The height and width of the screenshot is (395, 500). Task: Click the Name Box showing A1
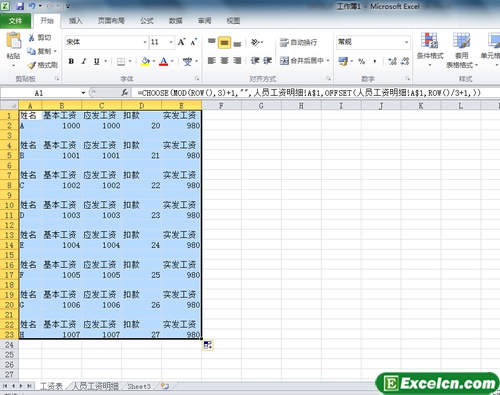(40, 93)
